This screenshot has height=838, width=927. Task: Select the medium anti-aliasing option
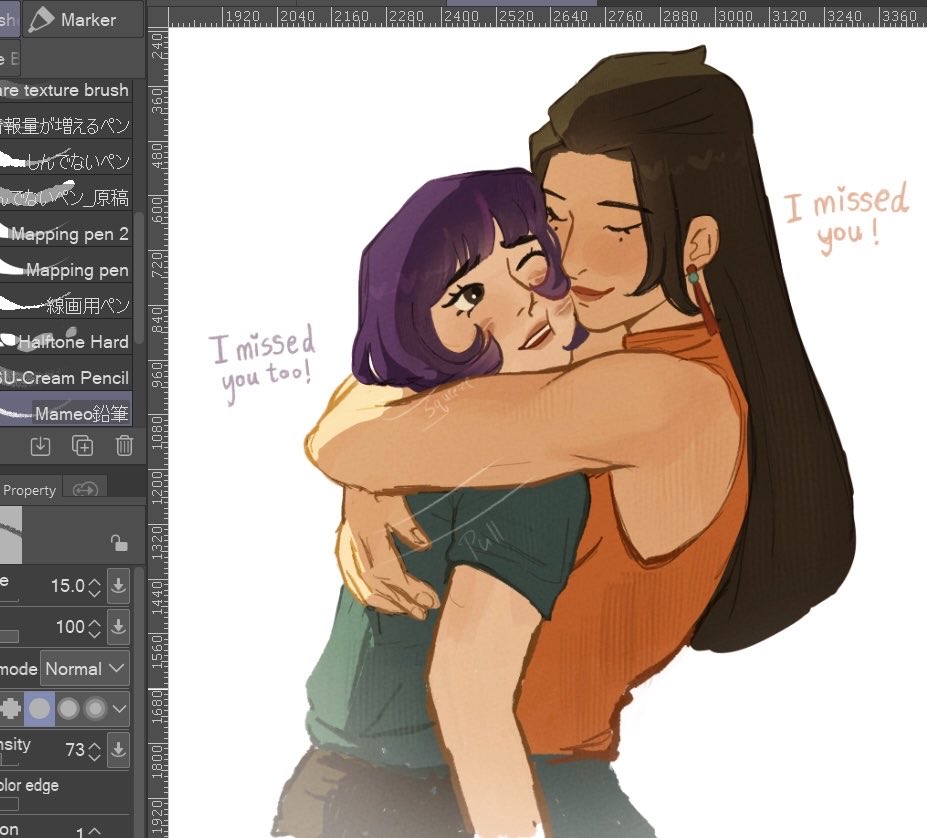(69, 708)
